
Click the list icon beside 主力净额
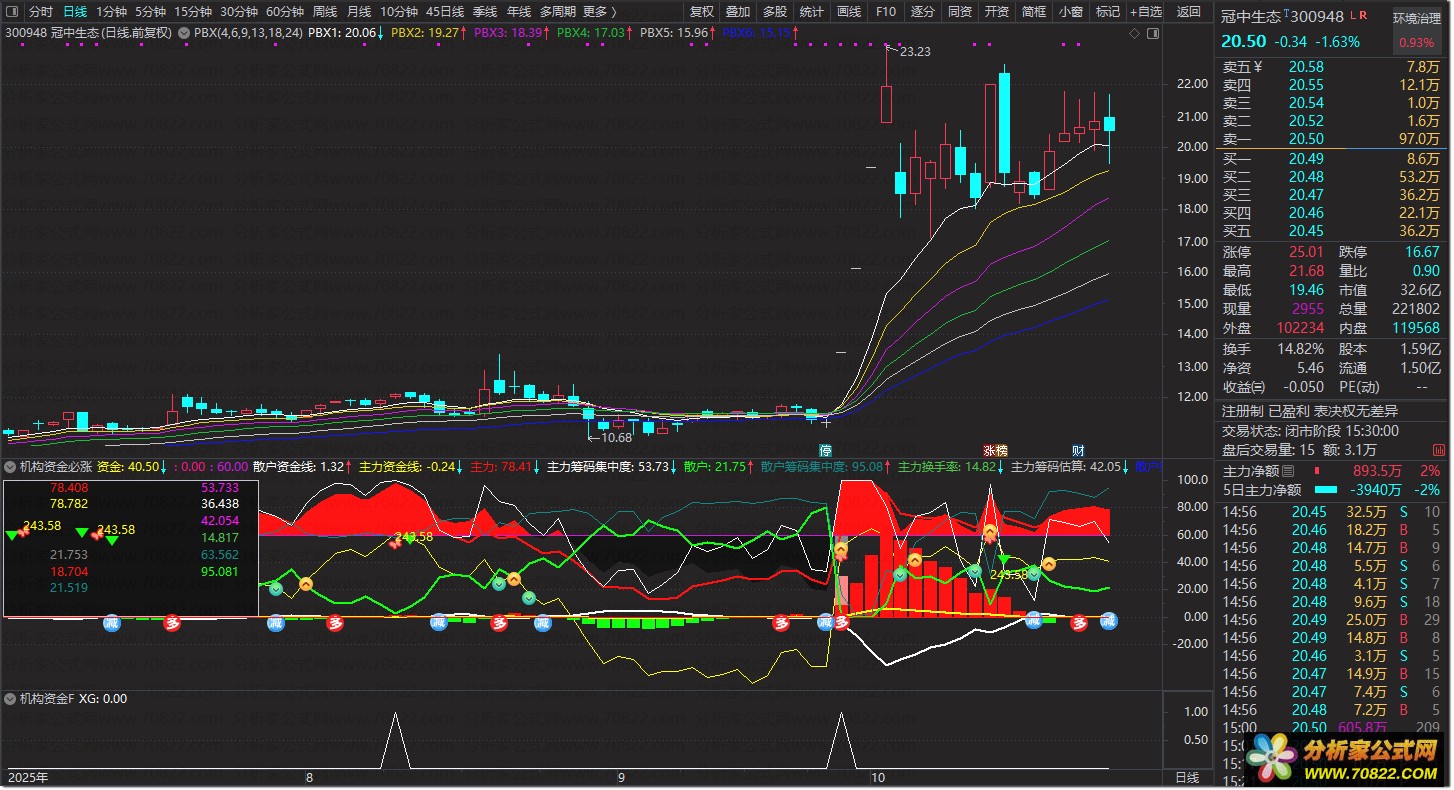click(x=1288, y=471)
